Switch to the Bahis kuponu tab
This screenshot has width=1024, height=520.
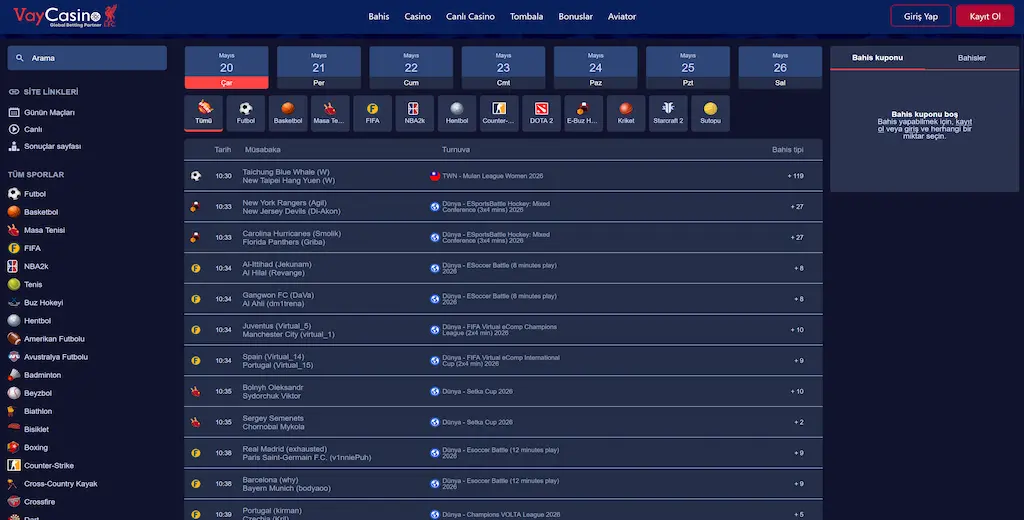click(877, 57)
